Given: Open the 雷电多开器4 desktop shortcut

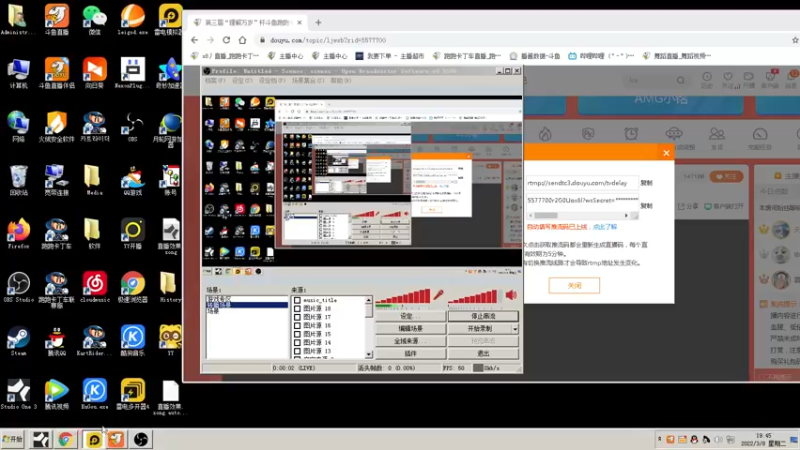Looking at the screenshot, I should [x=133, y=394].
